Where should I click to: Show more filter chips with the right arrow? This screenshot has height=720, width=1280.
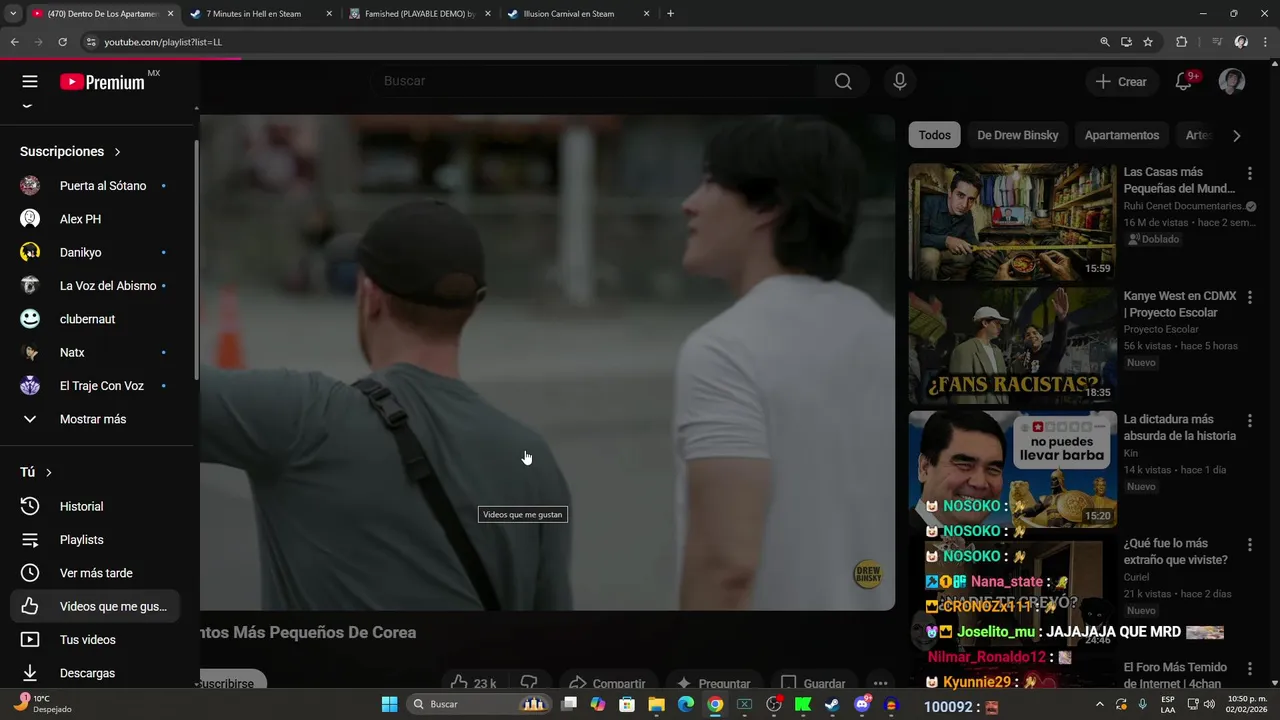pyautogui.click(x=1236, y=135)
